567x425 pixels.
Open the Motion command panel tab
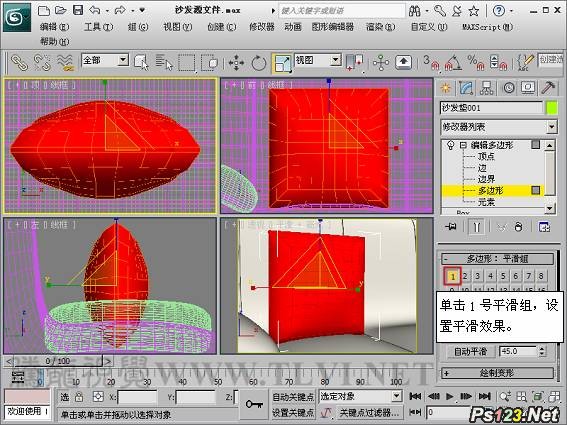click(508, 88)
